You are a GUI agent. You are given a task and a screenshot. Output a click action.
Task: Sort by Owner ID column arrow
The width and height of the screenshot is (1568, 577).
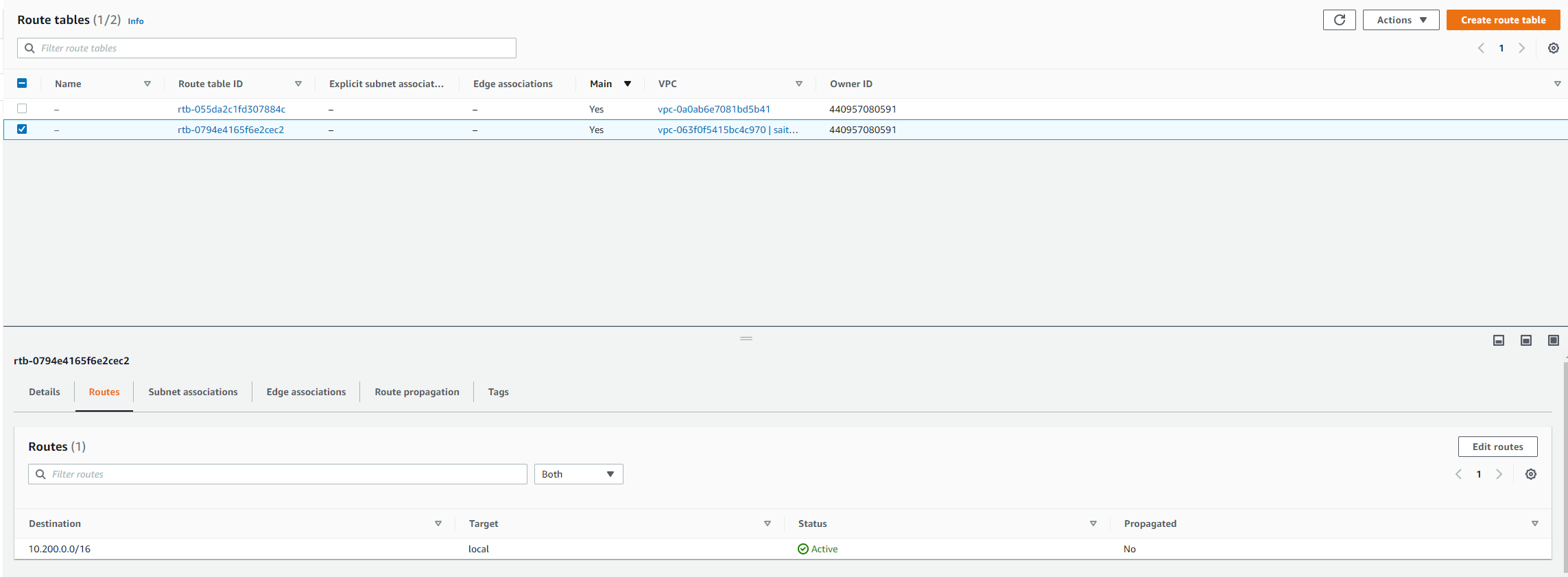click(1558, 84)
